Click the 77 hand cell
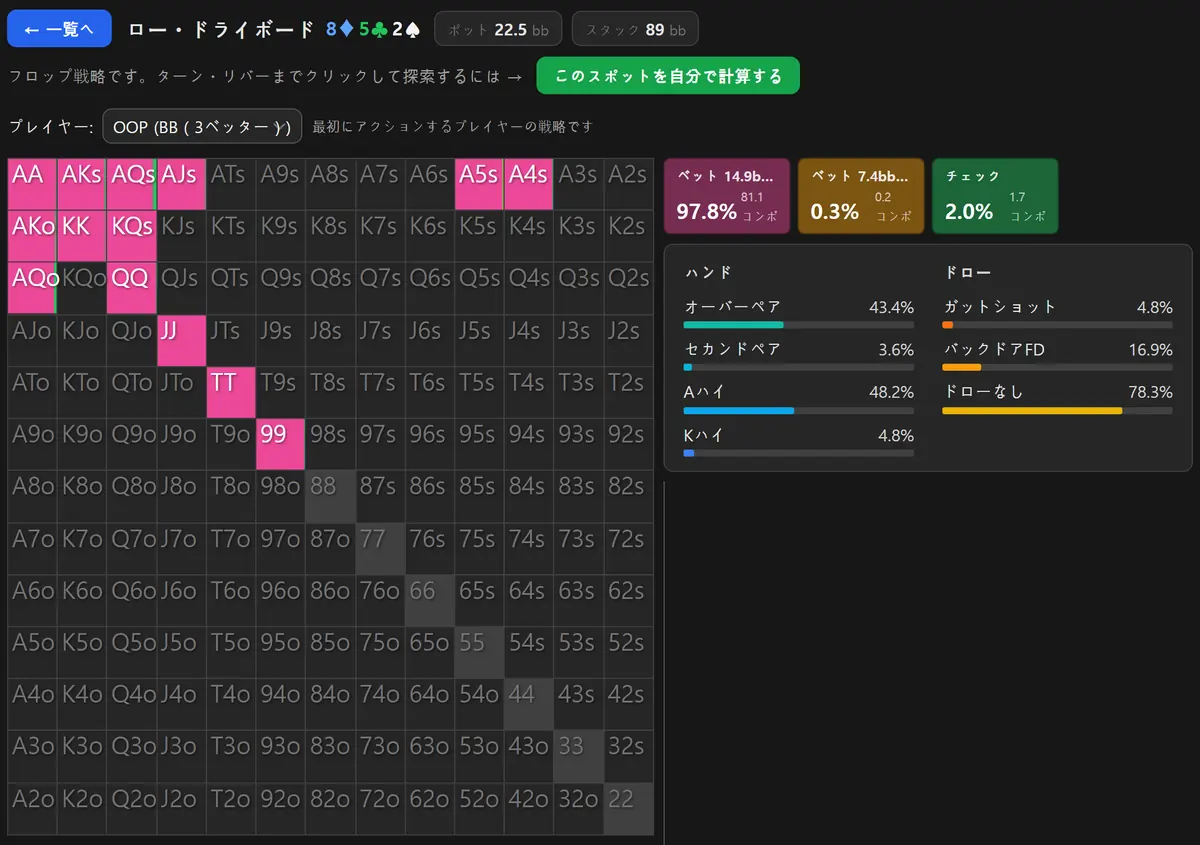Viewport: 1200px width, 845px height. click(x=380, y=548)
